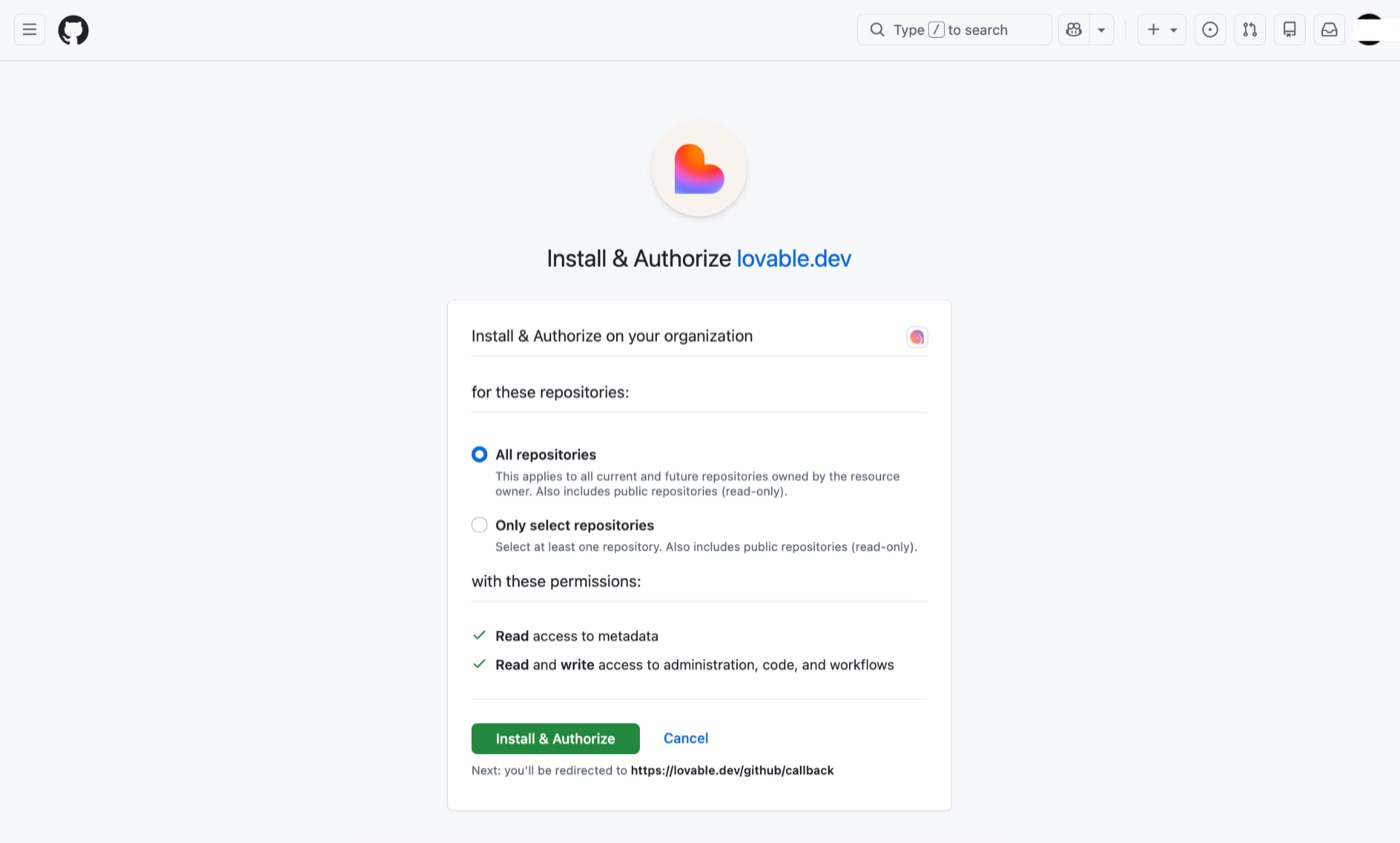This screenshot has height=843, width=1400.
Task: Open the notifications inbox icon
Action: [x=1329, y=30]
